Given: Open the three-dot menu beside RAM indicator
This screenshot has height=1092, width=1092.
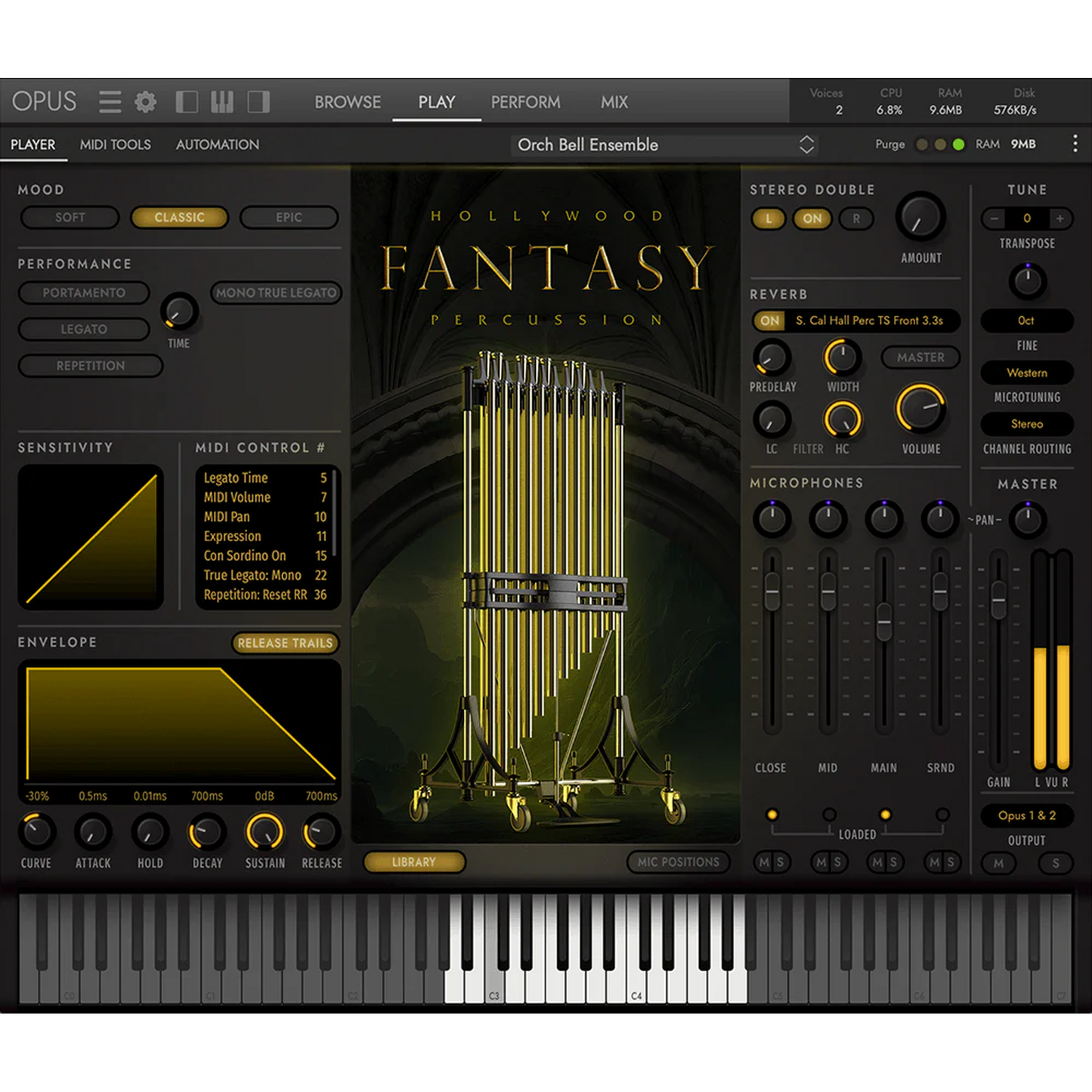Looking at the screenshot, I should tap(1075, 144).
